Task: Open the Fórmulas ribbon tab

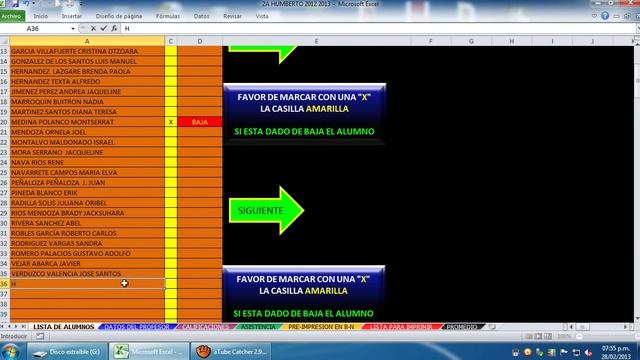Action: pos(168,16)
